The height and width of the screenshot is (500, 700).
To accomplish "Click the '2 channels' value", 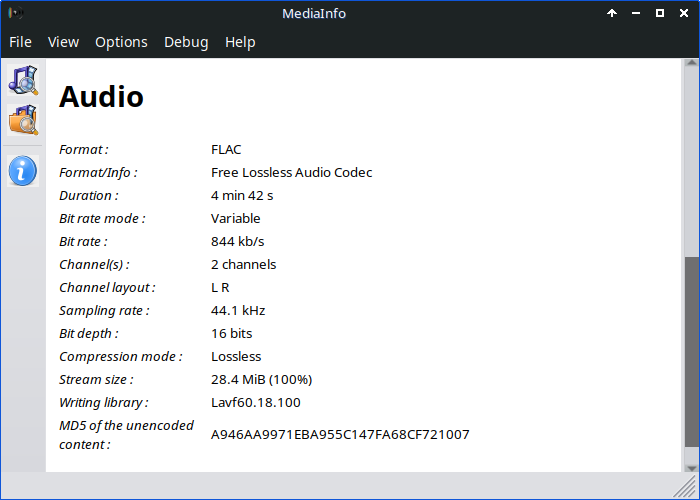I will [244, 264].
